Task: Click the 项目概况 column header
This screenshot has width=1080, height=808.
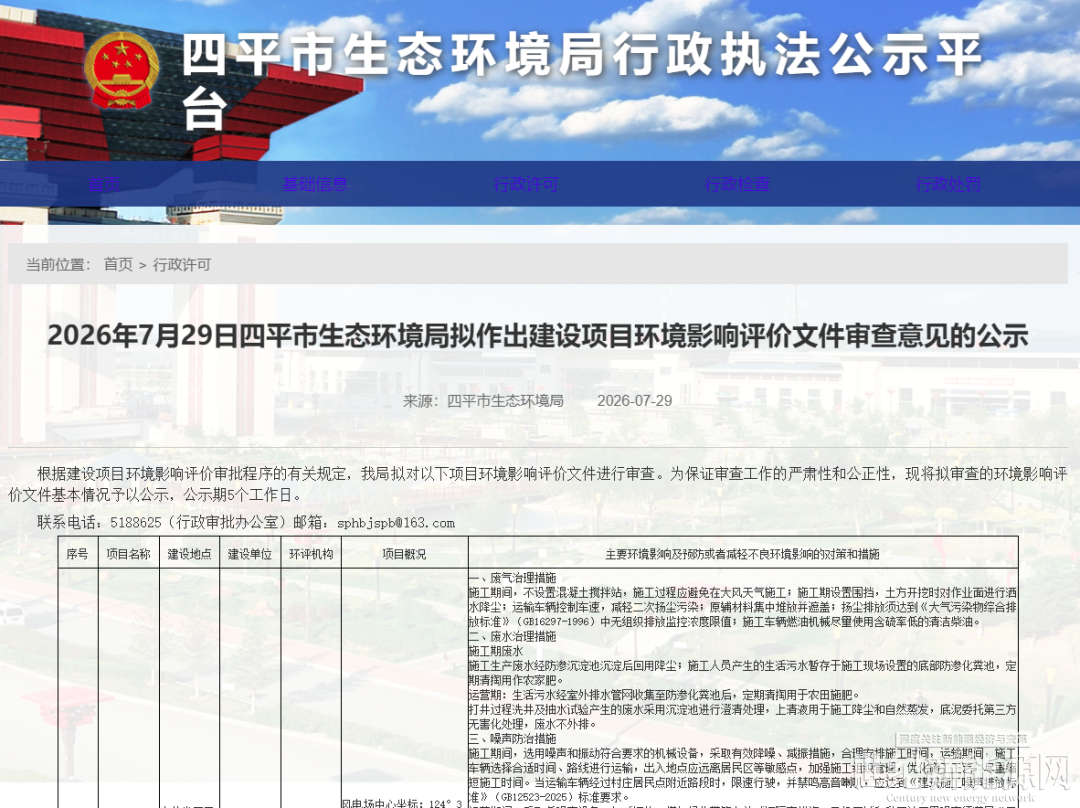Action: (x=404, y=554)
